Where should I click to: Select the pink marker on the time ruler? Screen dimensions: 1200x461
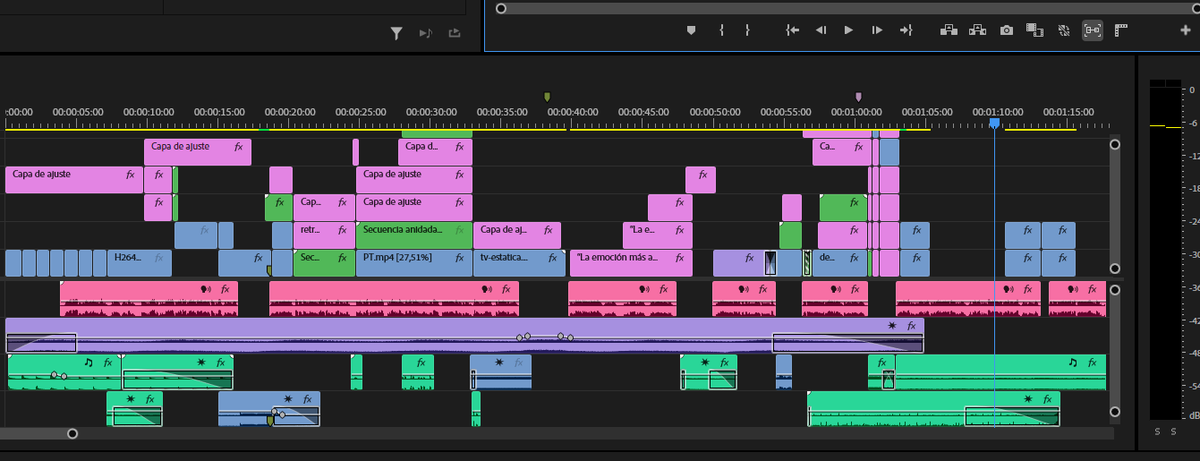[x=858, y=97]
